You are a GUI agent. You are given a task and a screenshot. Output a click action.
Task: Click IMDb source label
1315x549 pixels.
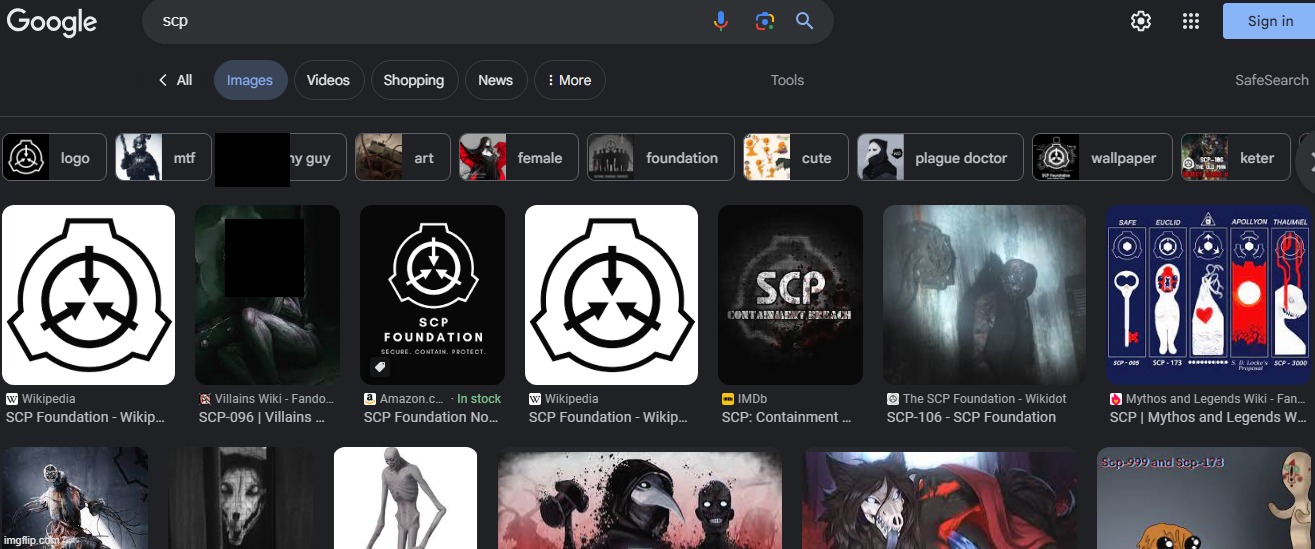pos(745,398)
